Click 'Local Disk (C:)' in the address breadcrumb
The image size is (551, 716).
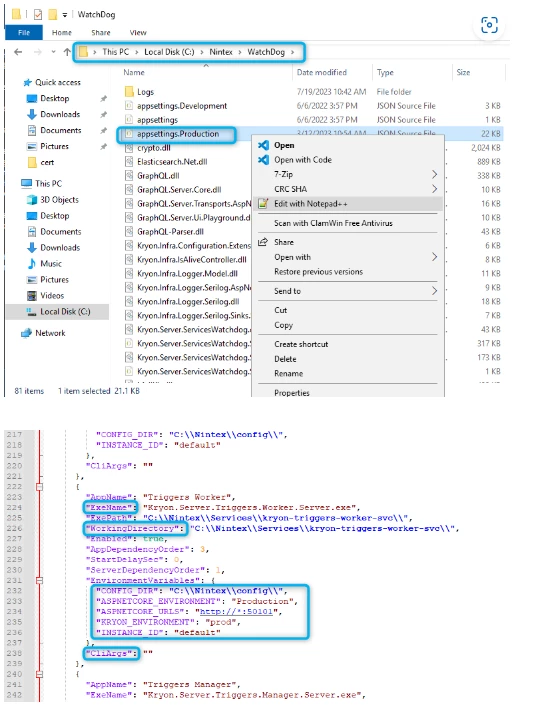tap(169, 52)
